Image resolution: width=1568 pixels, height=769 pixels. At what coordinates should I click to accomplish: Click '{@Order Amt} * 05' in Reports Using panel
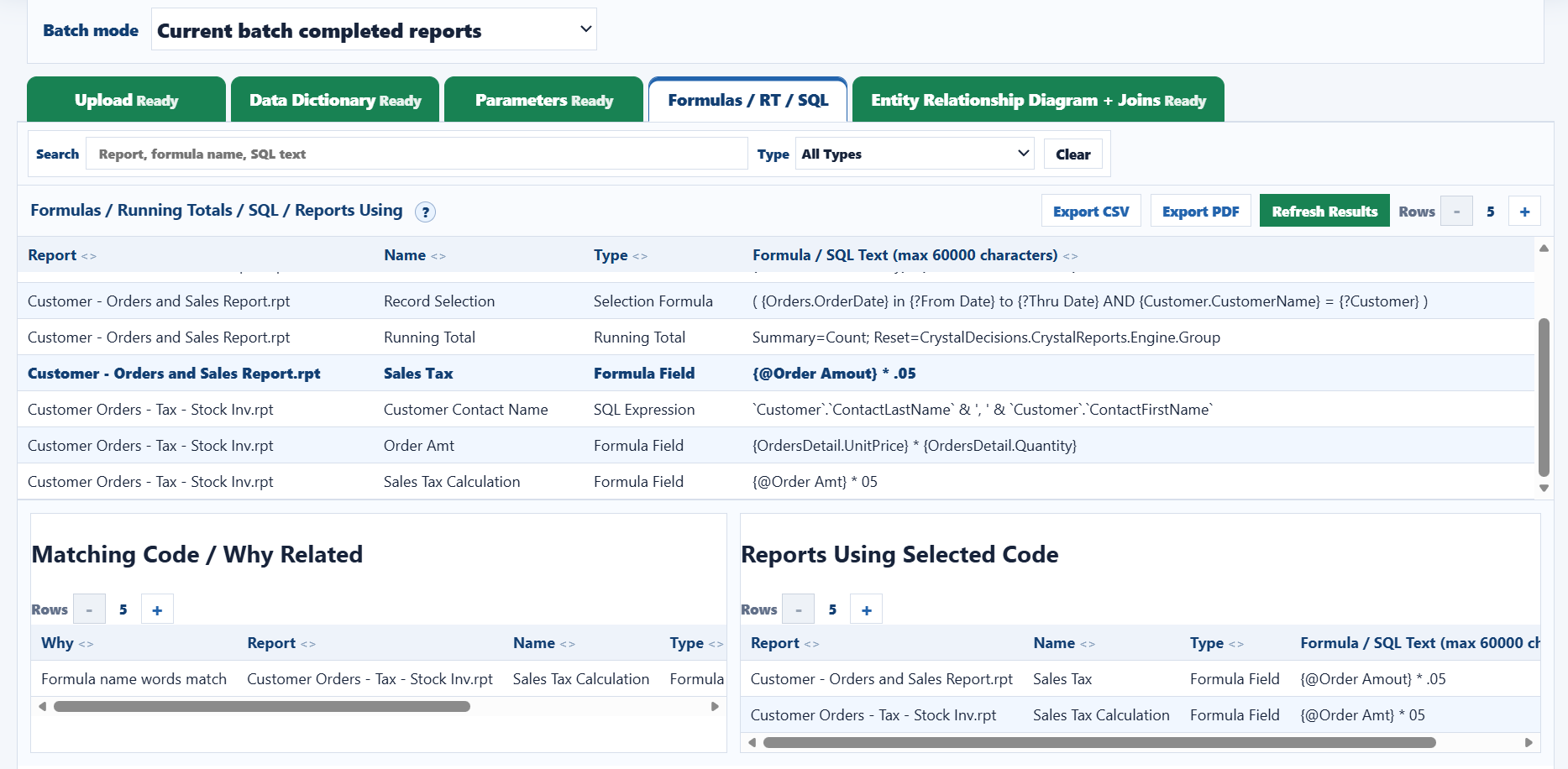click(1362, 714)
